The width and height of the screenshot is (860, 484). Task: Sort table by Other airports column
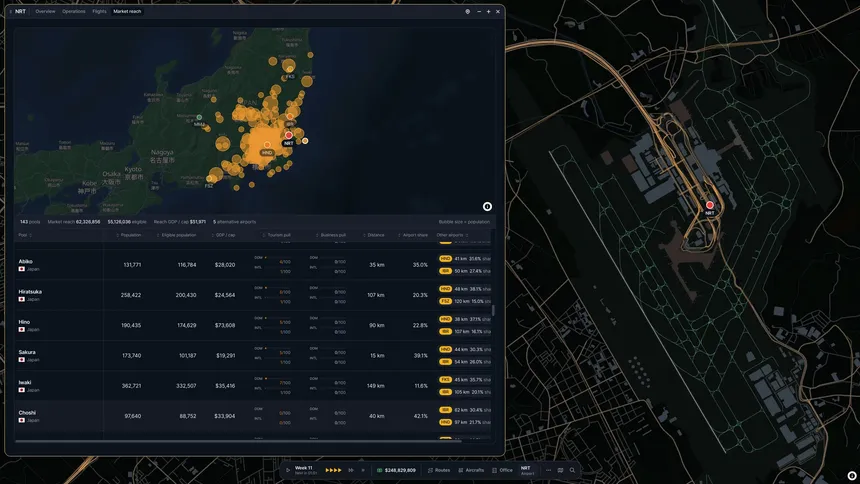pos(452,235)
